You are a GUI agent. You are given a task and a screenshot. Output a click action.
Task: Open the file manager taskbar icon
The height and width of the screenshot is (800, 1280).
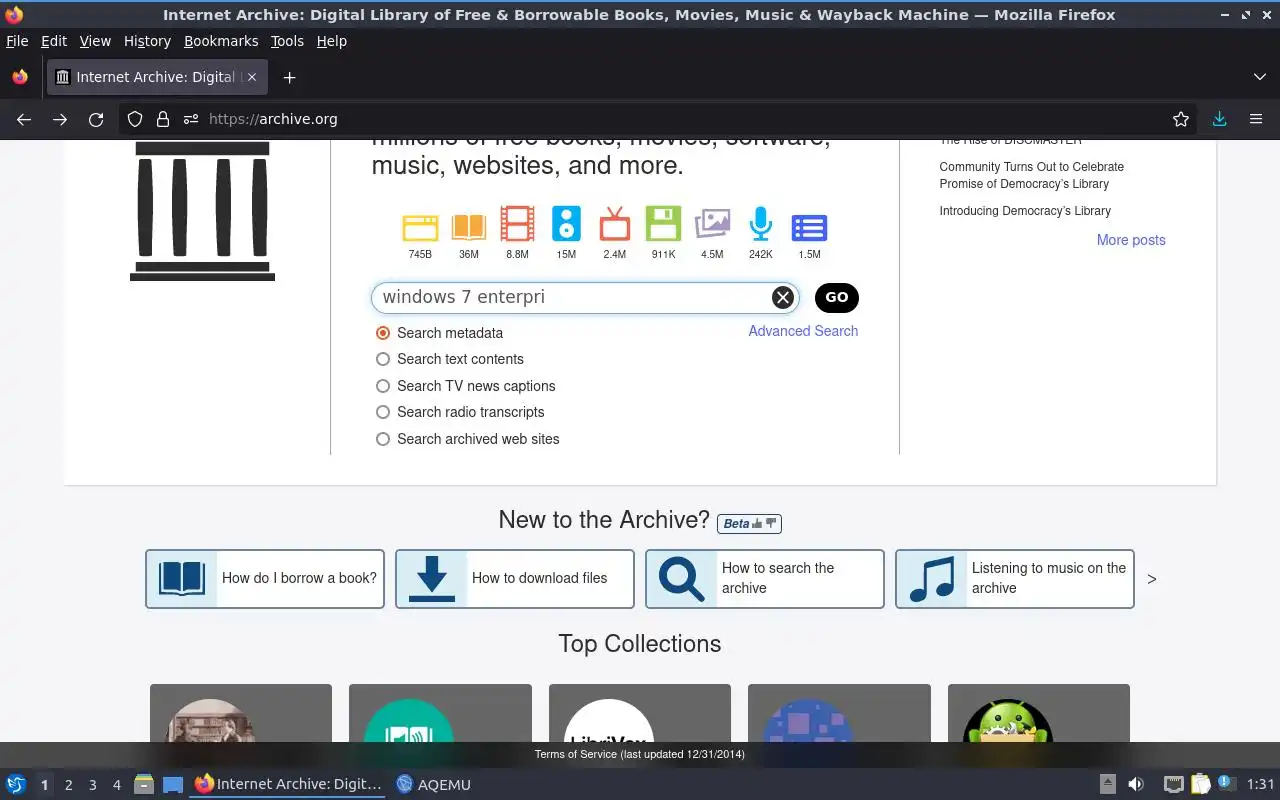[143, 784]
